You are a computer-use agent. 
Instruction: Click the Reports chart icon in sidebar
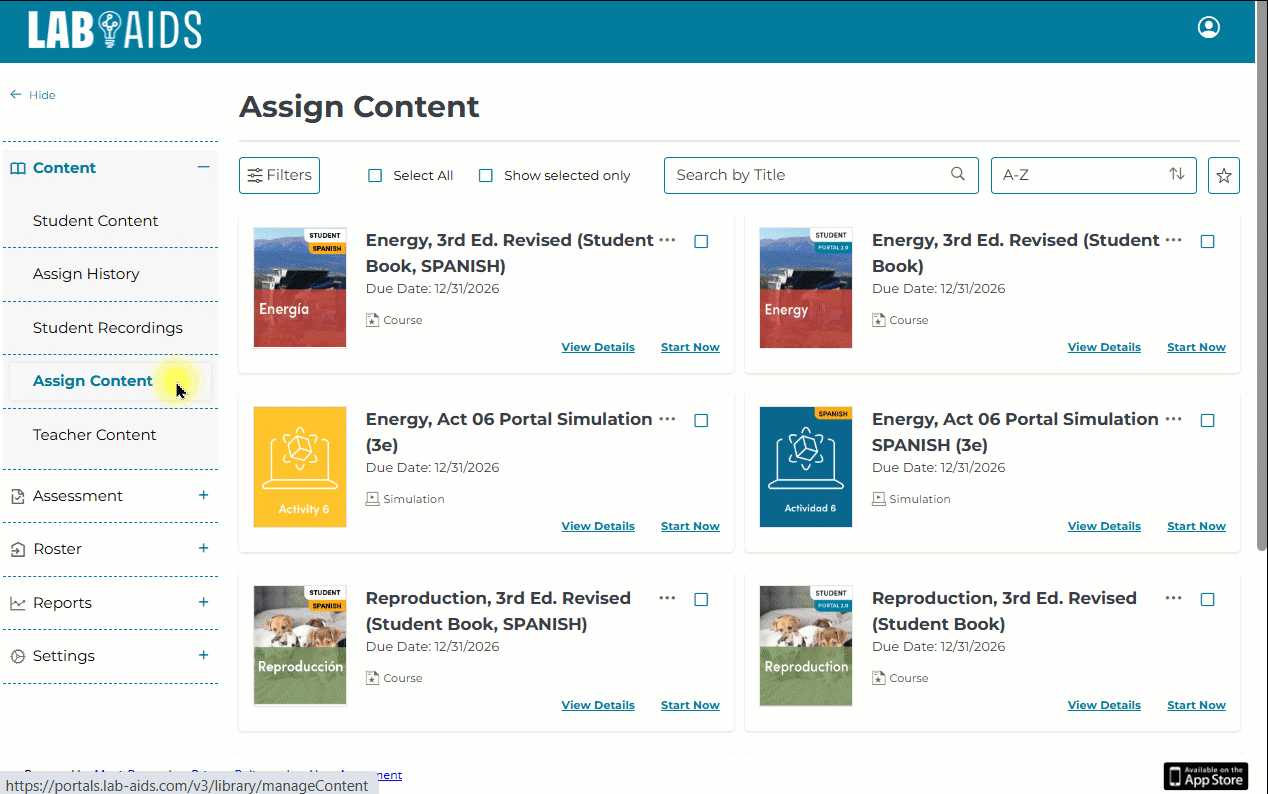click(x=18, y=603)
